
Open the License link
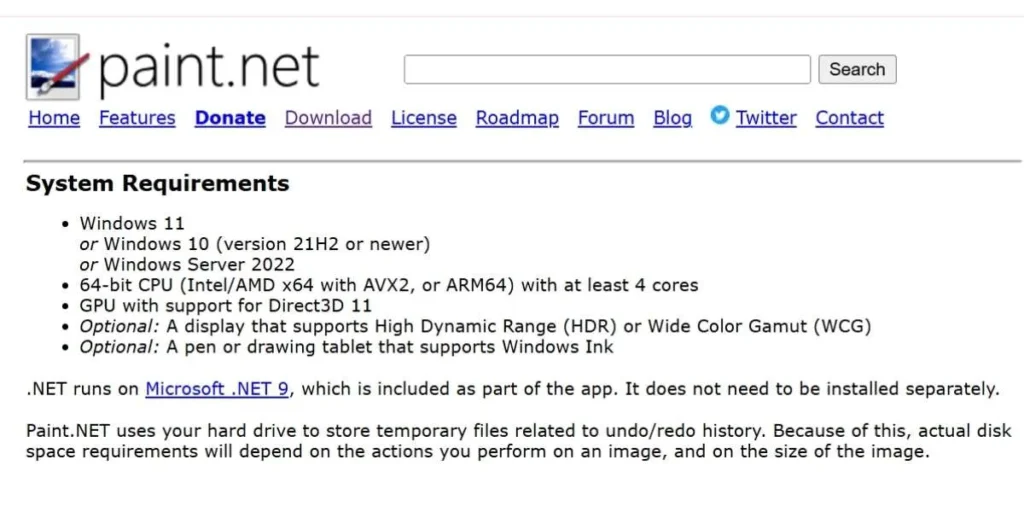(423, 118)
